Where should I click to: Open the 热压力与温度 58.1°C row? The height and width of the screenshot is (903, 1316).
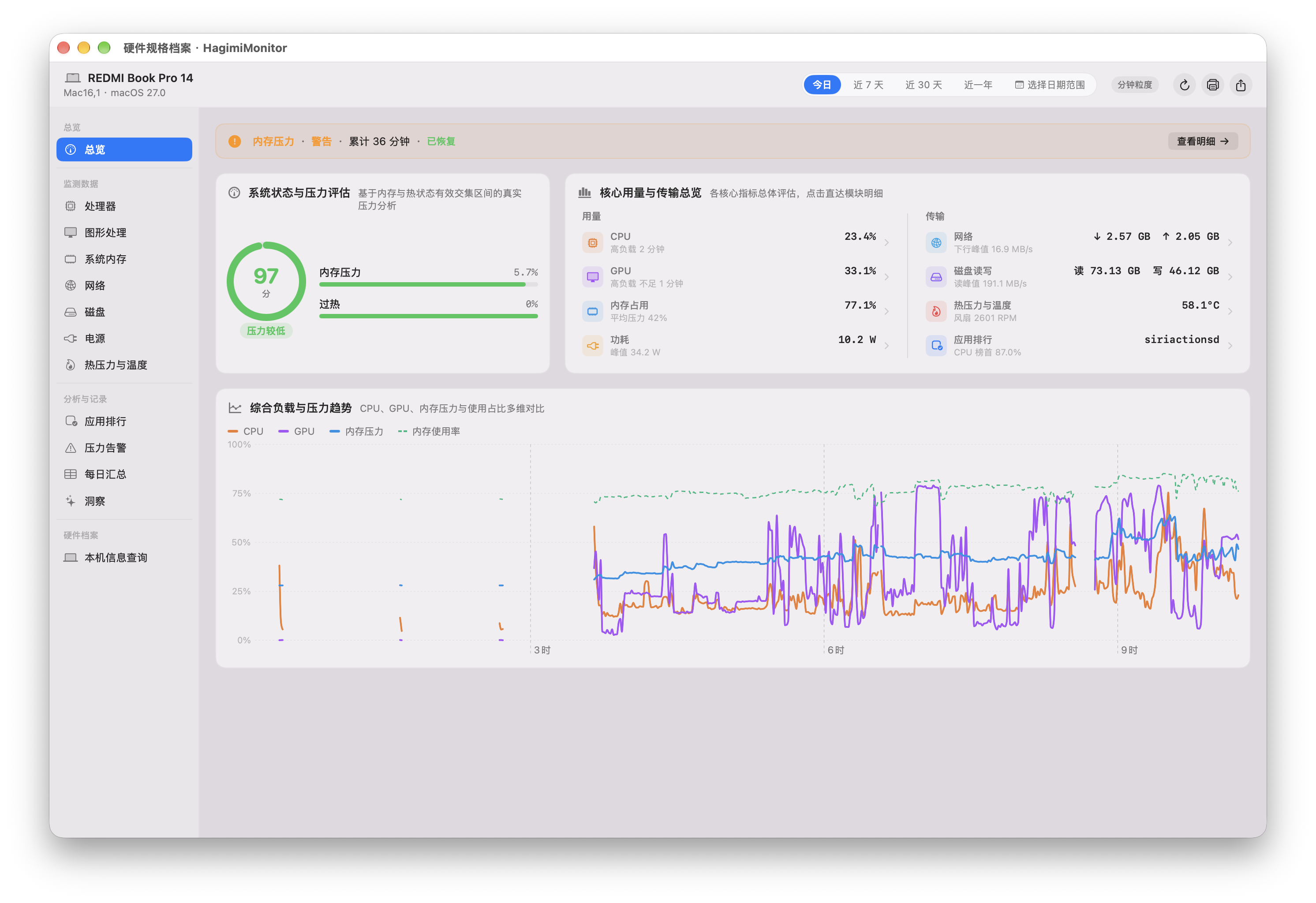1079,311
